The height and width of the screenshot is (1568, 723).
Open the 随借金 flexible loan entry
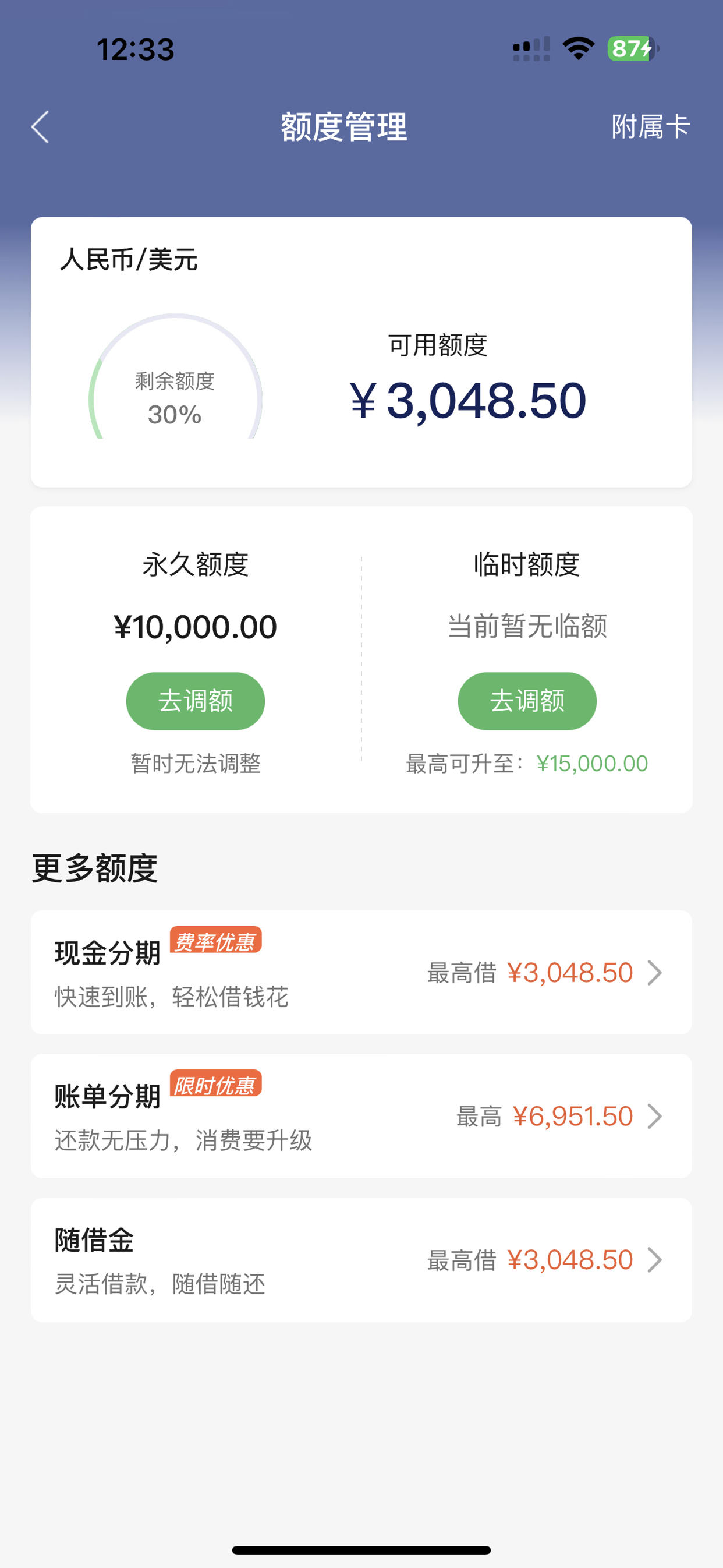click(x=361, y=1259)
